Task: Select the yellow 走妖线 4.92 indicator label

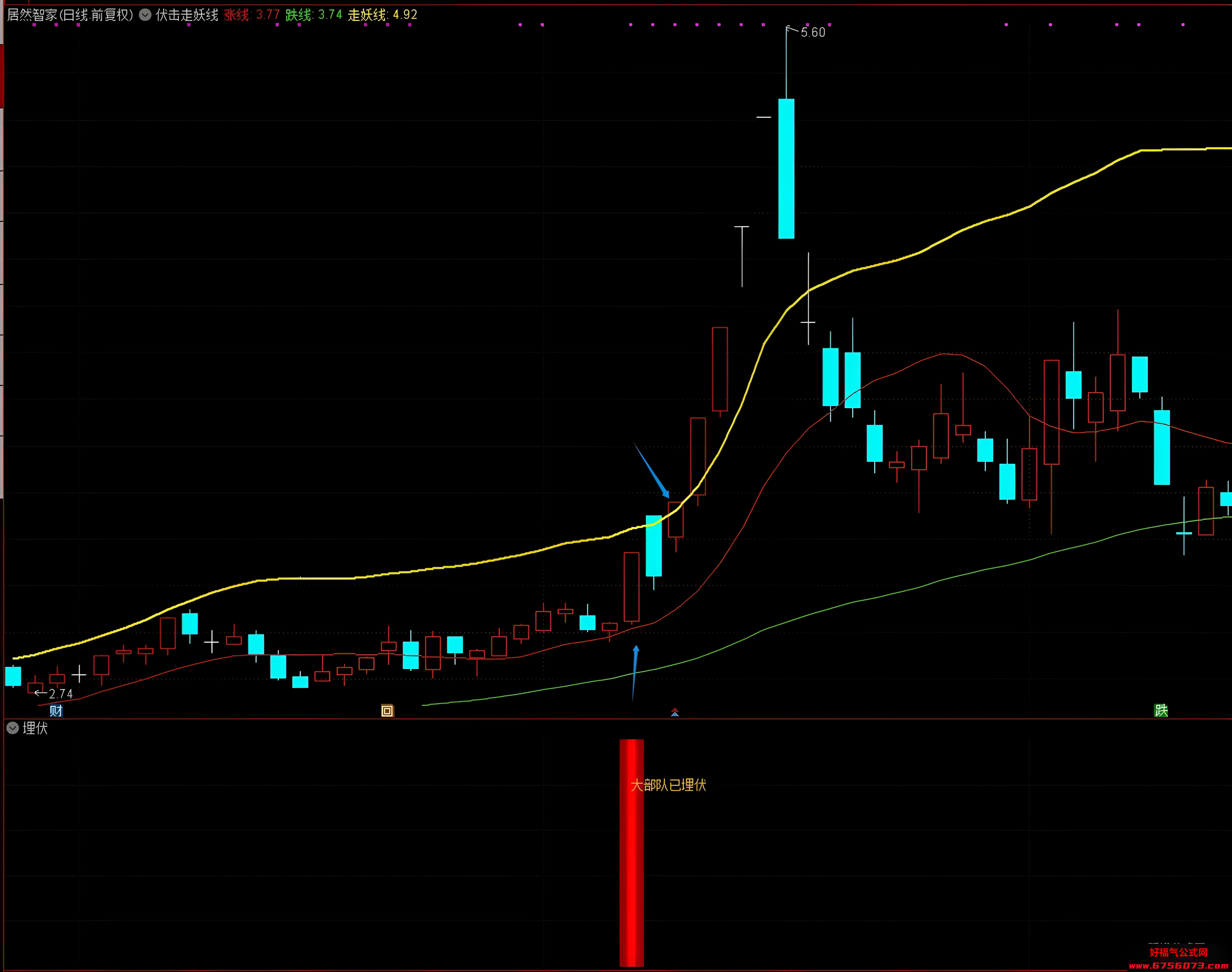Action: pyautogui.click(x=382, y=15)
